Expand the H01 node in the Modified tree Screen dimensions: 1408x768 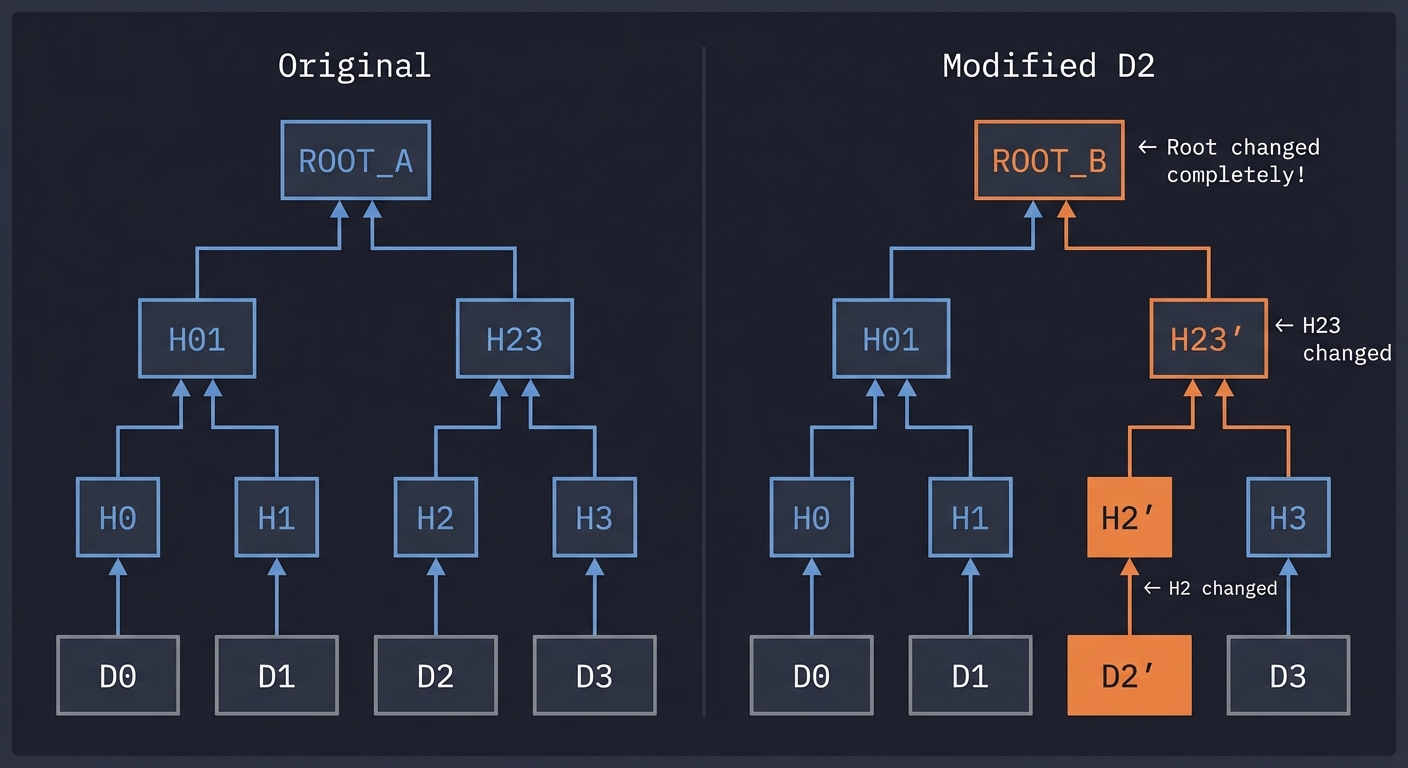pos(890,338)
